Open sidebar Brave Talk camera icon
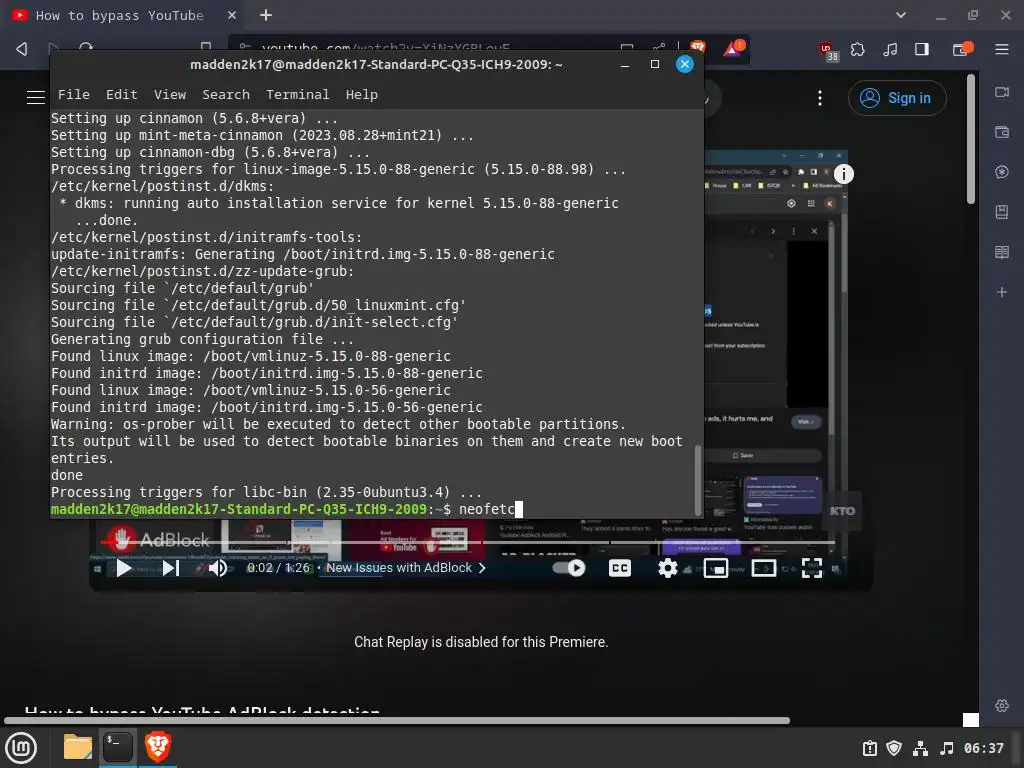This screenshot has width=1024, height=768. [1002, 92]
